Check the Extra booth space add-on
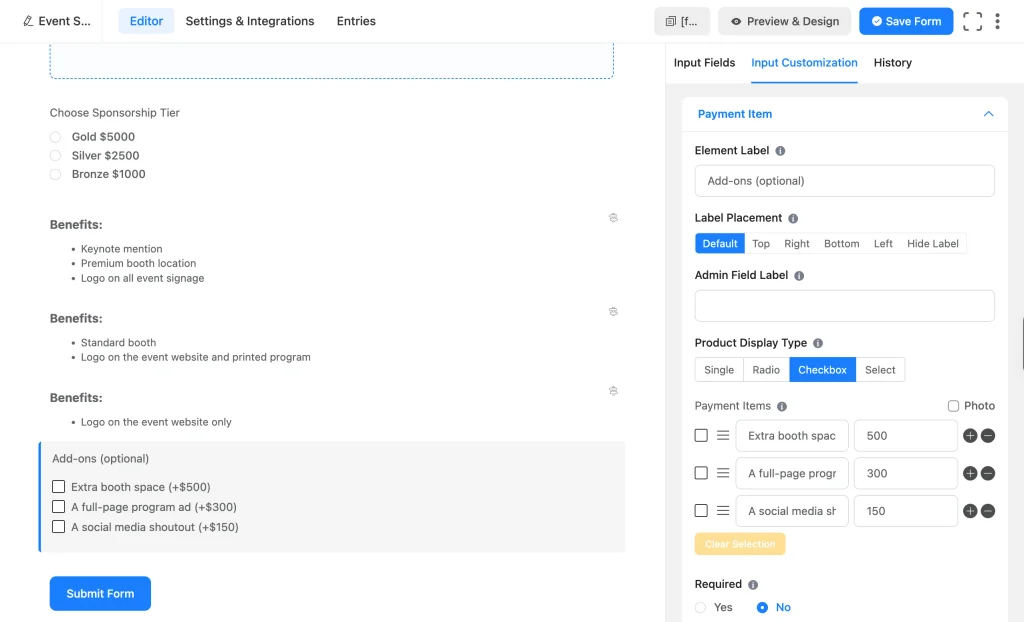 [x=59, y=487]
